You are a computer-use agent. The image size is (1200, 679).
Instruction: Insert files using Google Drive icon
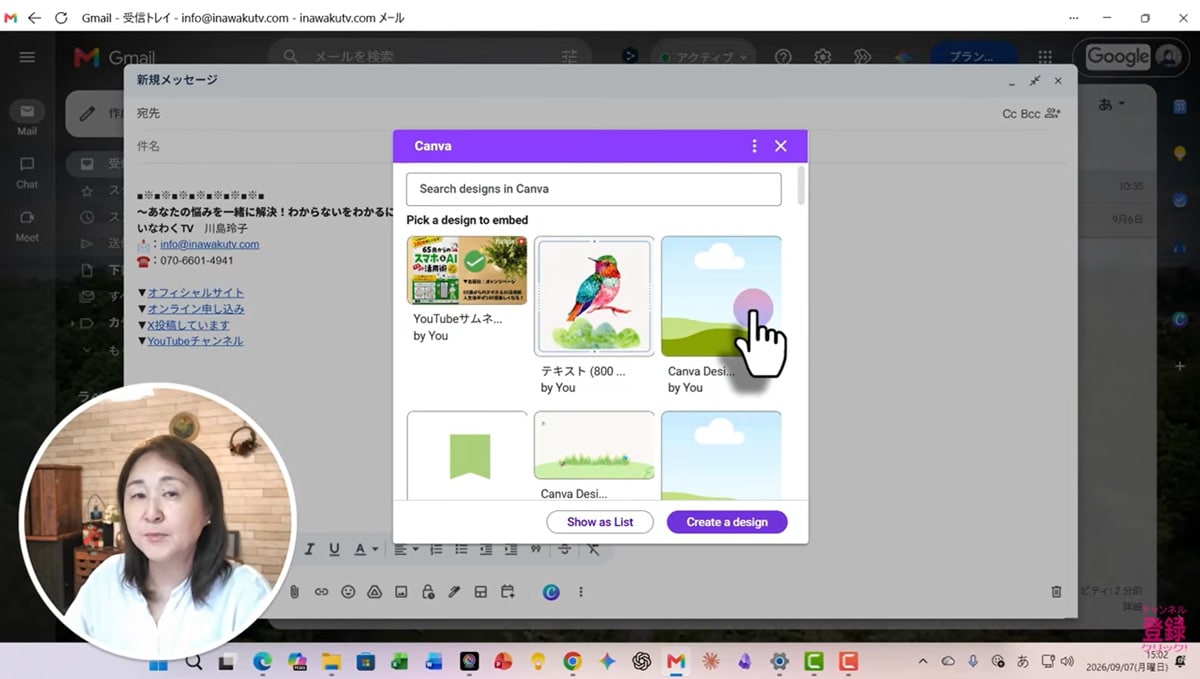[375, 592]
